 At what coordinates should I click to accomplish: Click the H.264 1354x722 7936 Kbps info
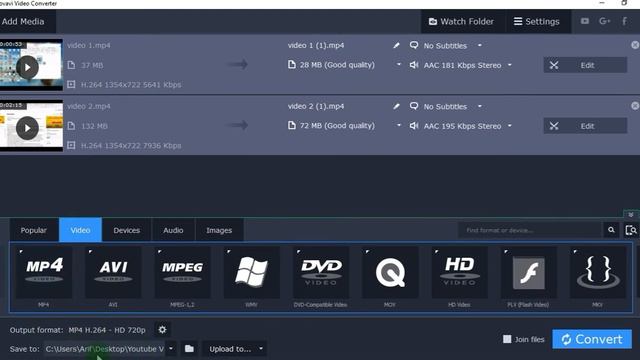point(131,145)
